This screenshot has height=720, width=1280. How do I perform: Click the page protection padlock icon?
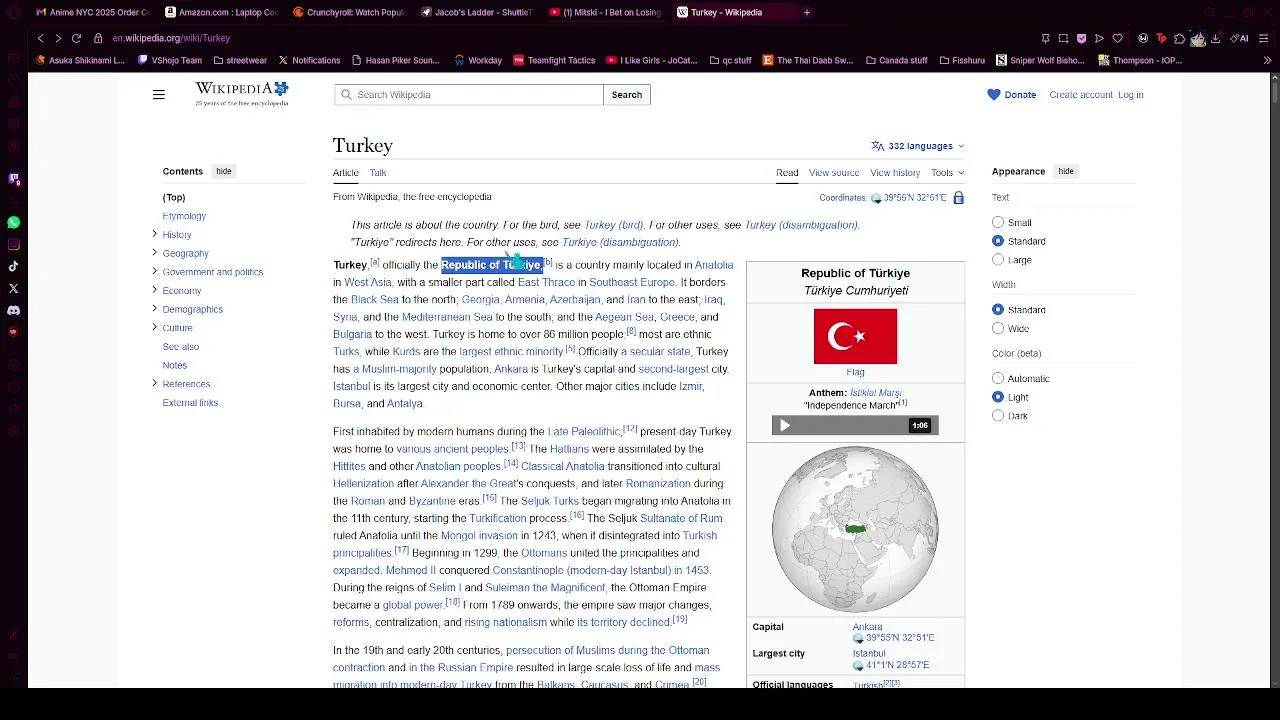click(x=958, y=198)
